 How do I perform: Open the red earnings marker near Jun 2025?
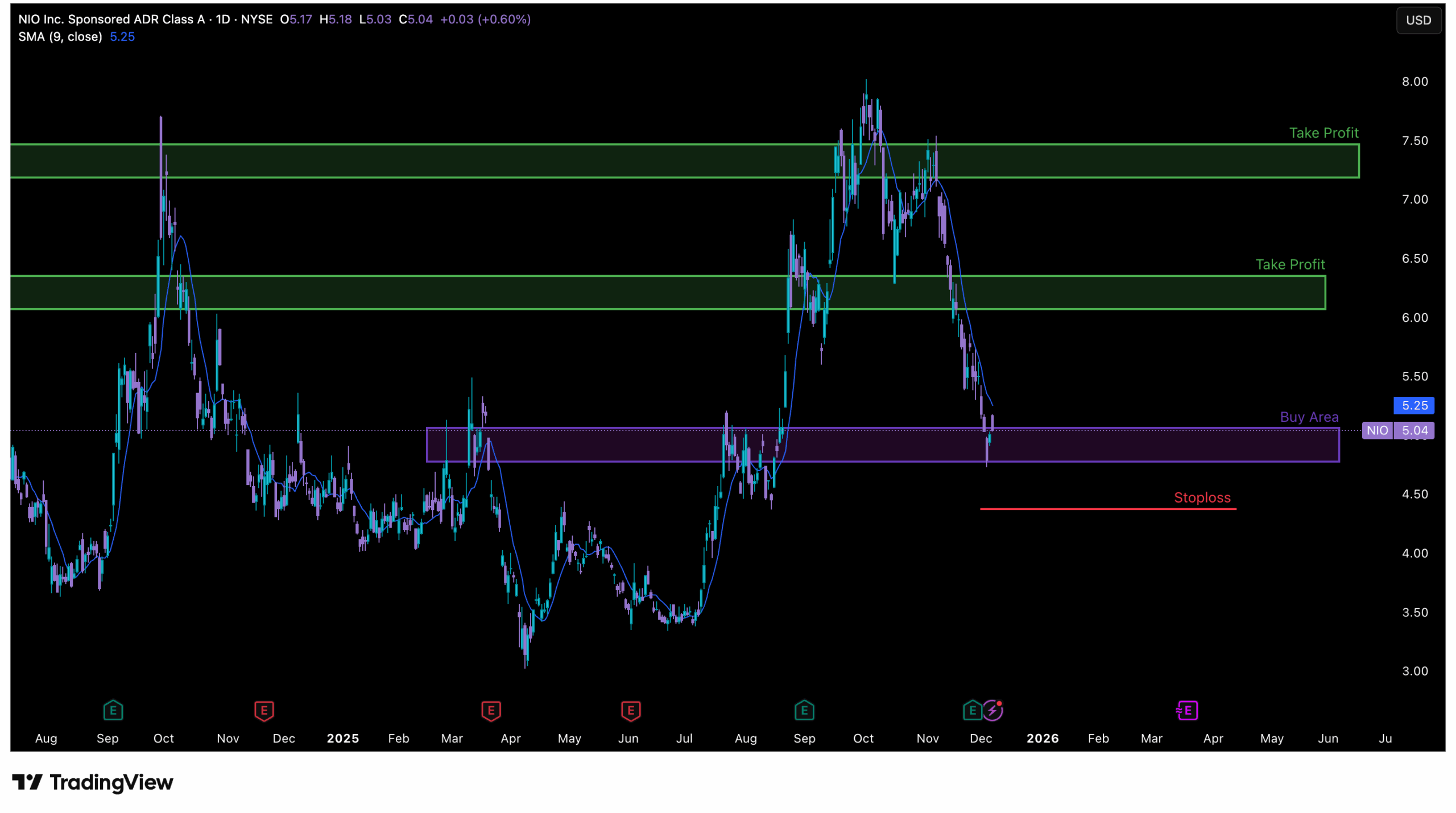tap(631, 711)
